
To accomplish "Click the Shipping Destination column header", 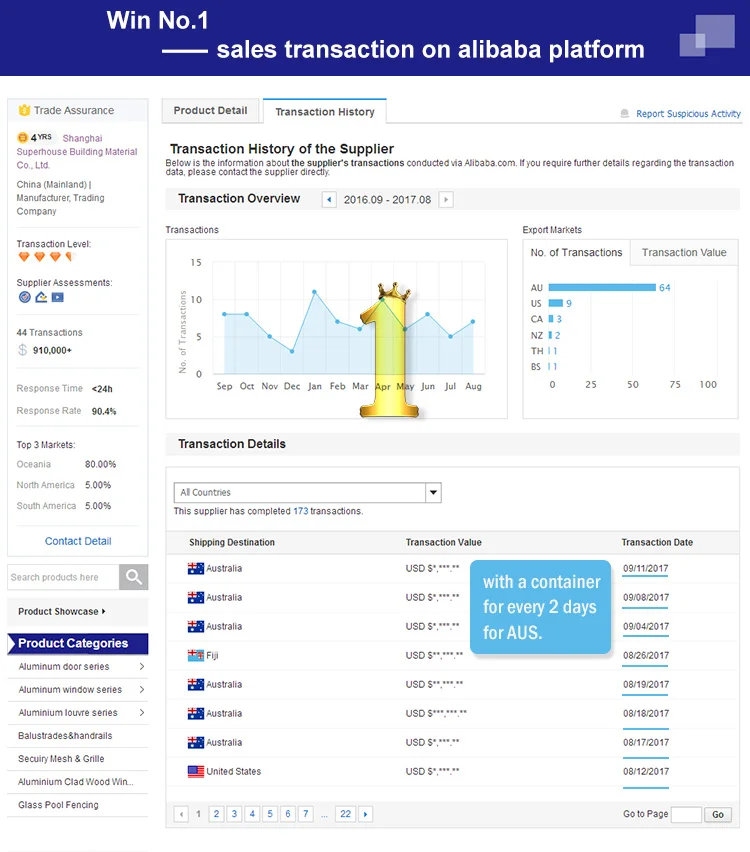I will (x=232, y=542).
